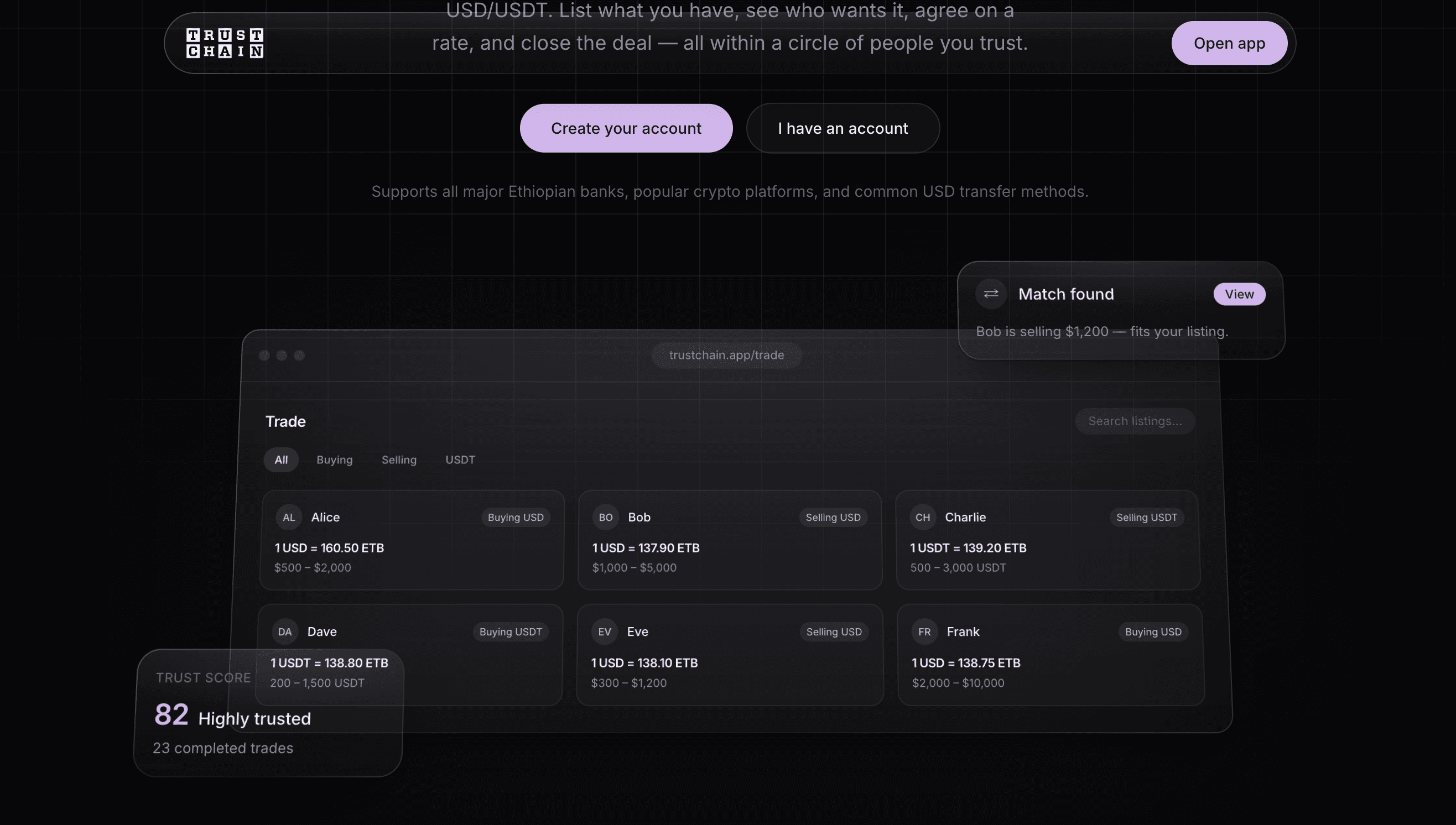Switch to the Buying tab
Viewport: 1456px width, 825px height.
click(x=334, y=460)
